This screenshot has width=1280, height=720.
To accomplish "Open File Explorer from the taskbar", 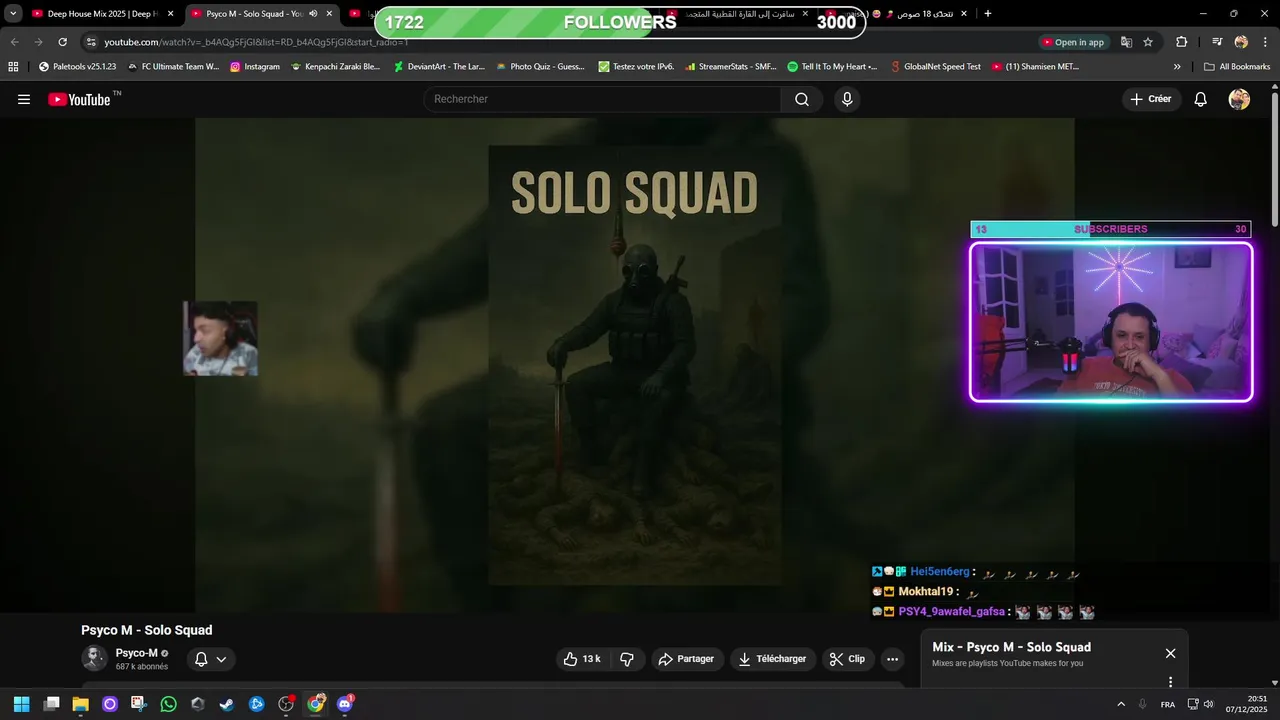I will [80, 704].
